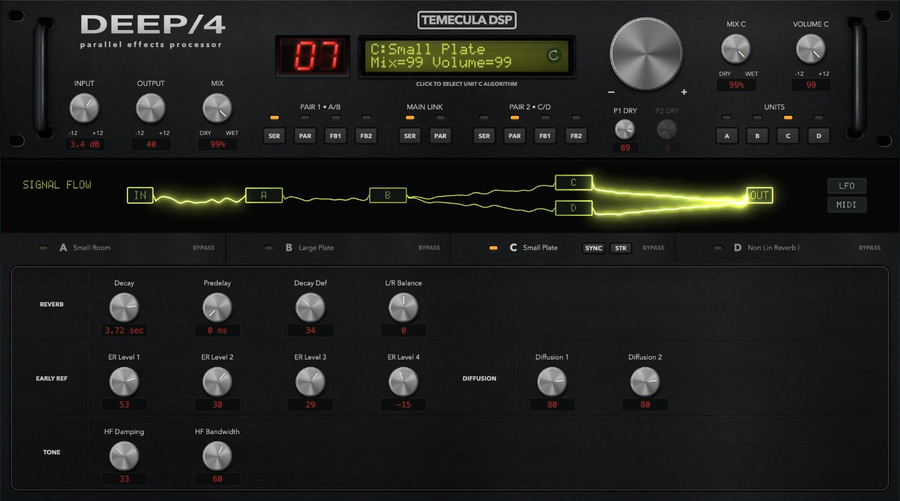Click the OUT node in signal flow
This screenshot has height=501, width=900.
pos(759,195)
